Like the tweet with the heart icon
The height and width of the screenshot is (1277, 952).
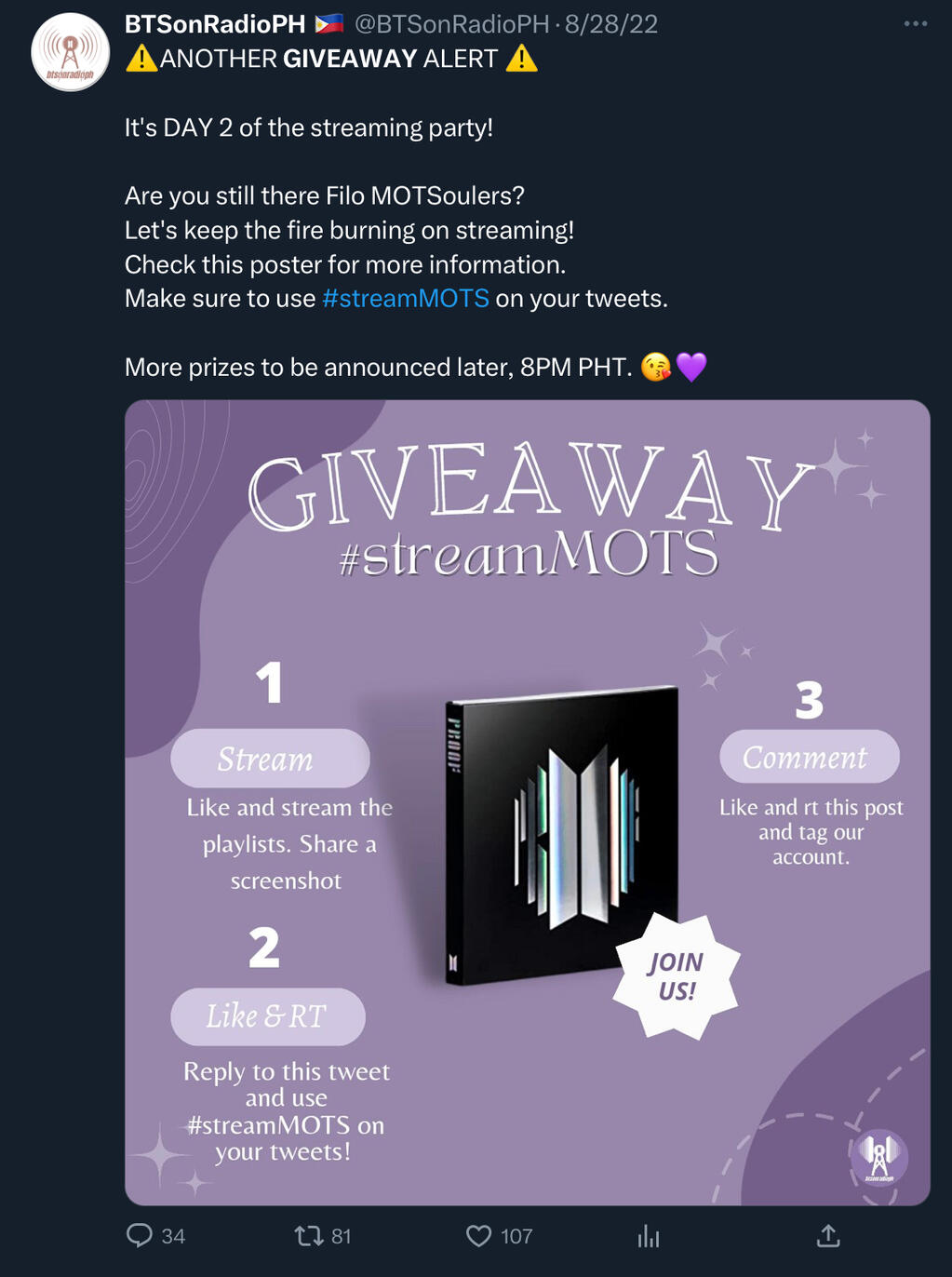478,1236
